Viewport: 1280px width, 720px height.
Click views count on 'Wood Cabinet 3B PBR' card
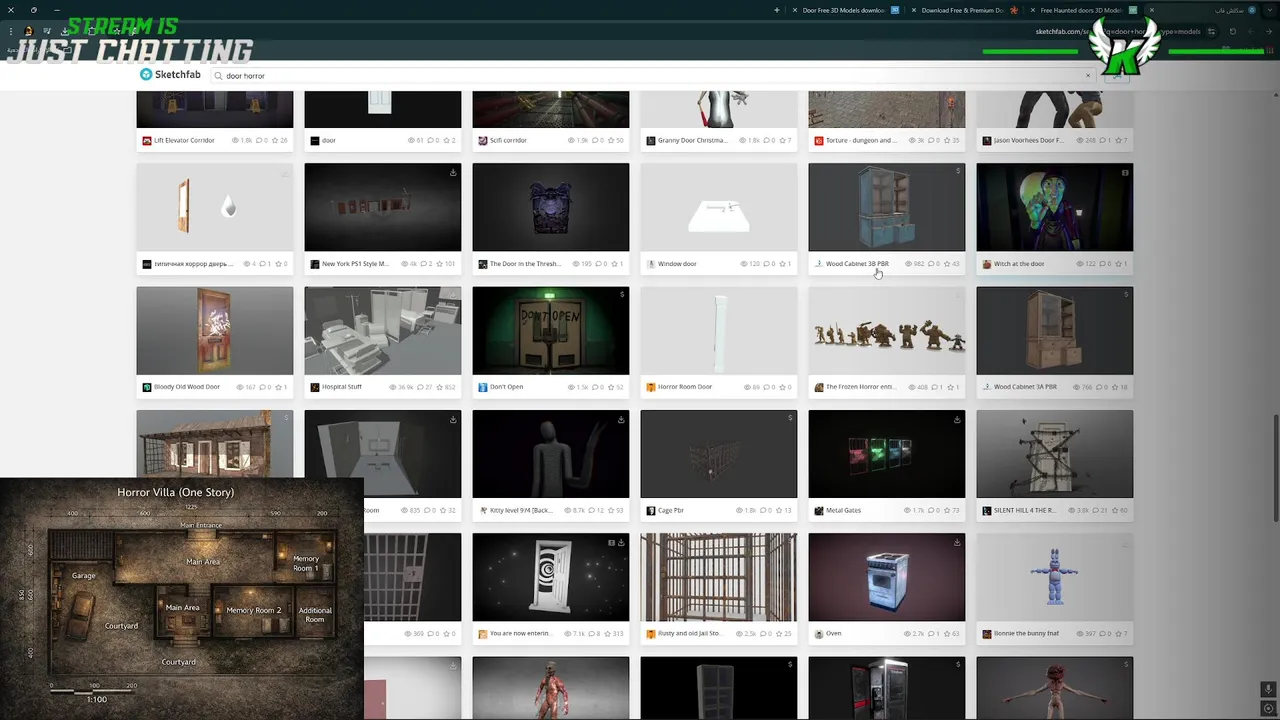(915, 264)
